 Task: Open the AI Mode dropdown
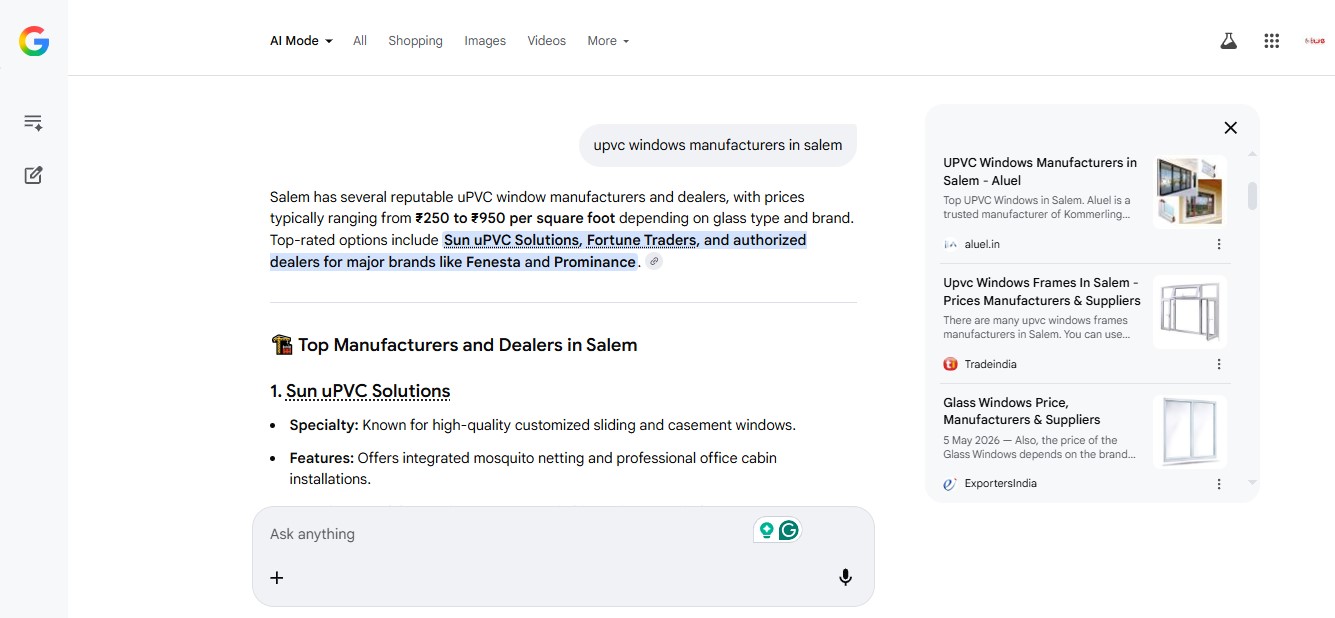301,41
